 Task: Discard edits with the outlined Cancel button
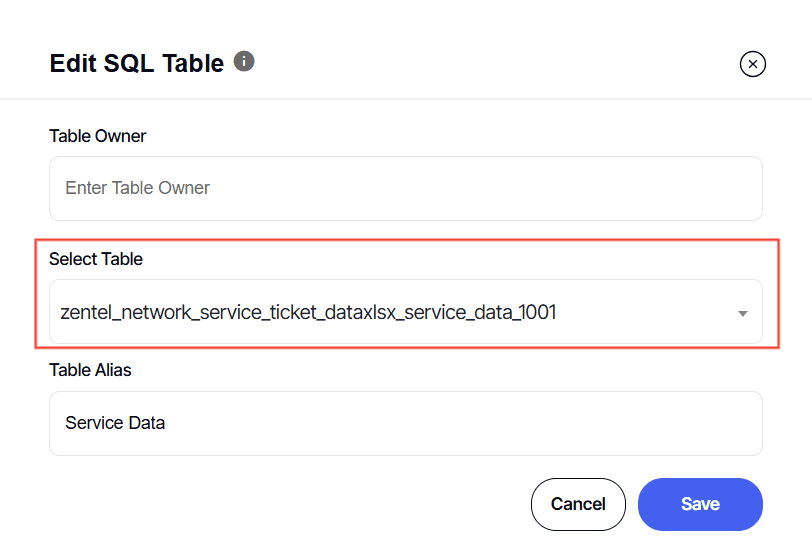pos(578,504)
